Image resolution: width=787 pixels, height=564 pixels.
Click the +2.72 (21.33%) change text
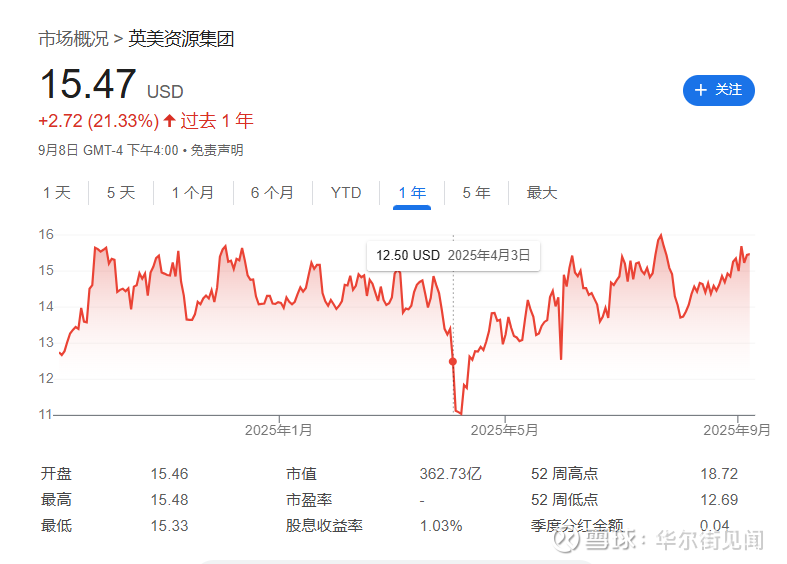[99, 121]
